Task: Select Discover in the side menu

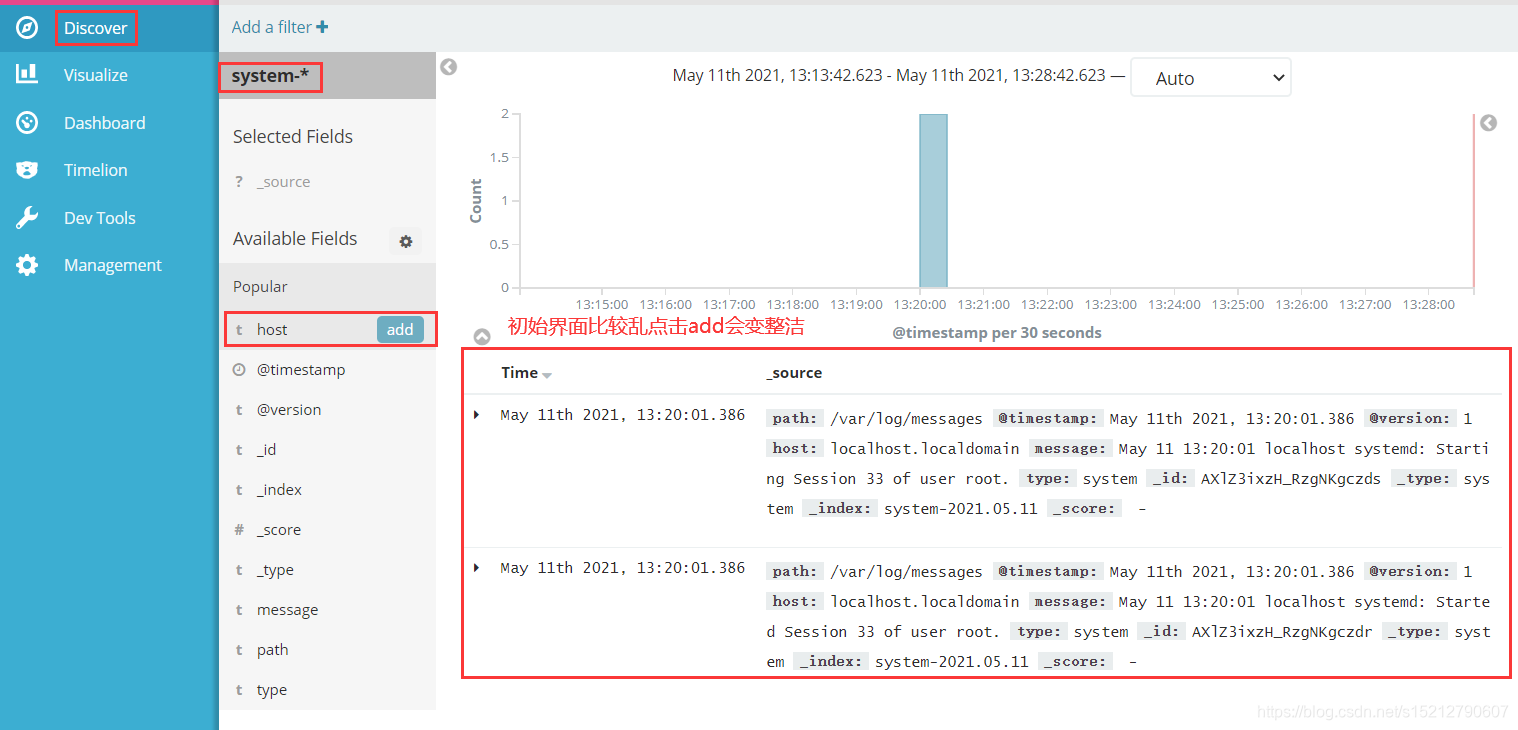Action: tap(96, 28)
